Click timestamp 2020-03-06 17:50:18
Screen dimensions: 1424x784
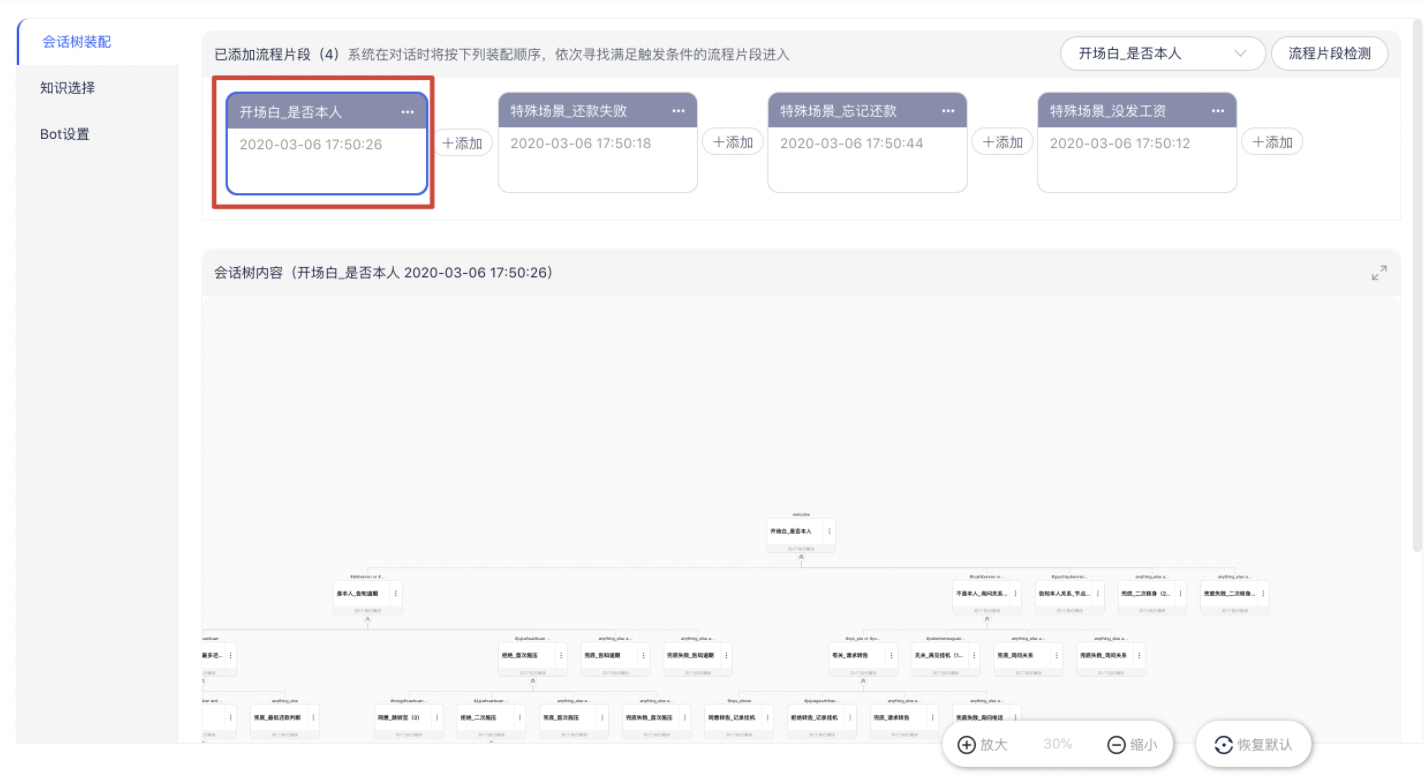pyautogui.click(x=581, y=143)
